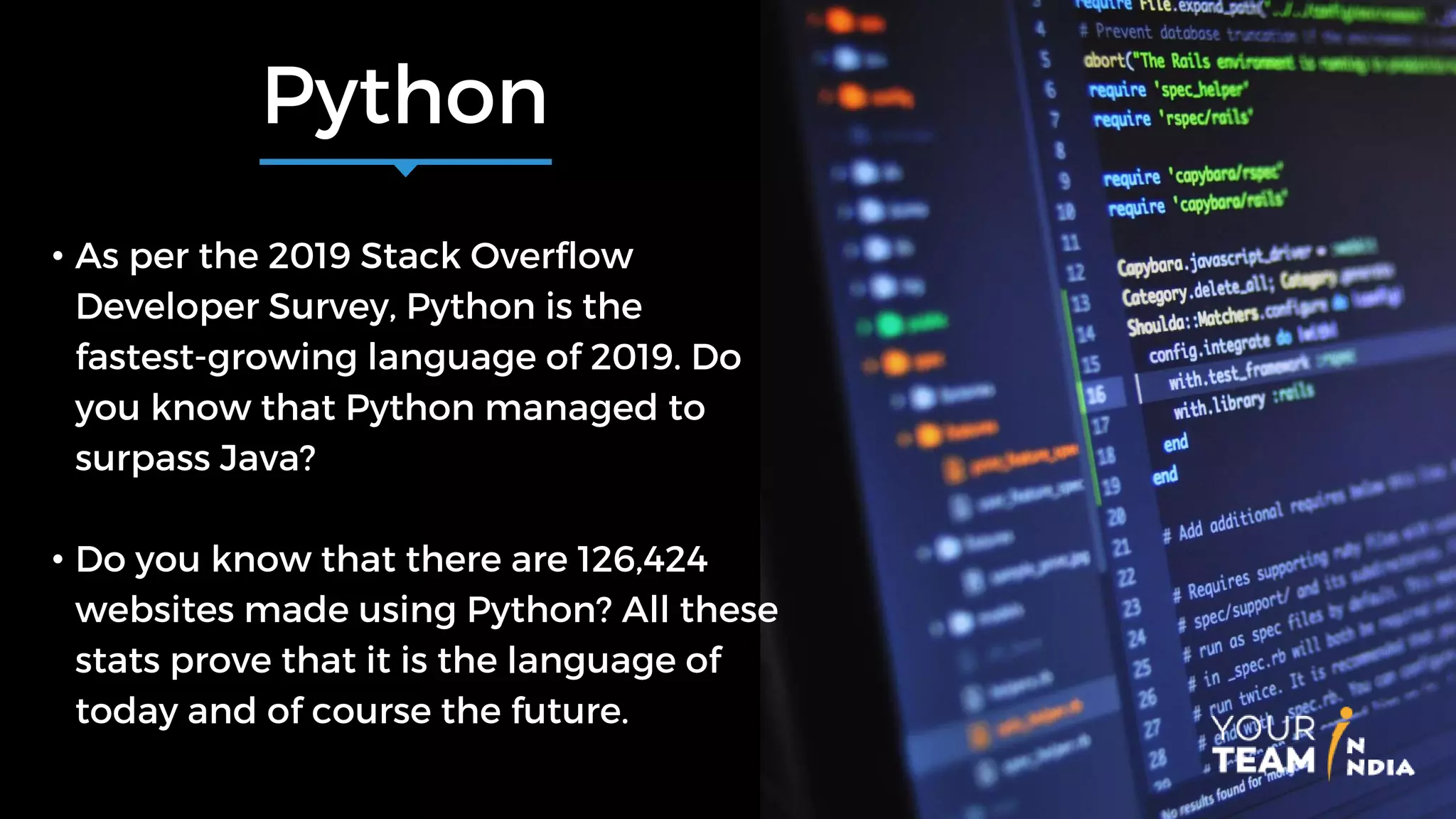
Task: Click the topmost orange blurred folder icon
Action: point(841,21)
